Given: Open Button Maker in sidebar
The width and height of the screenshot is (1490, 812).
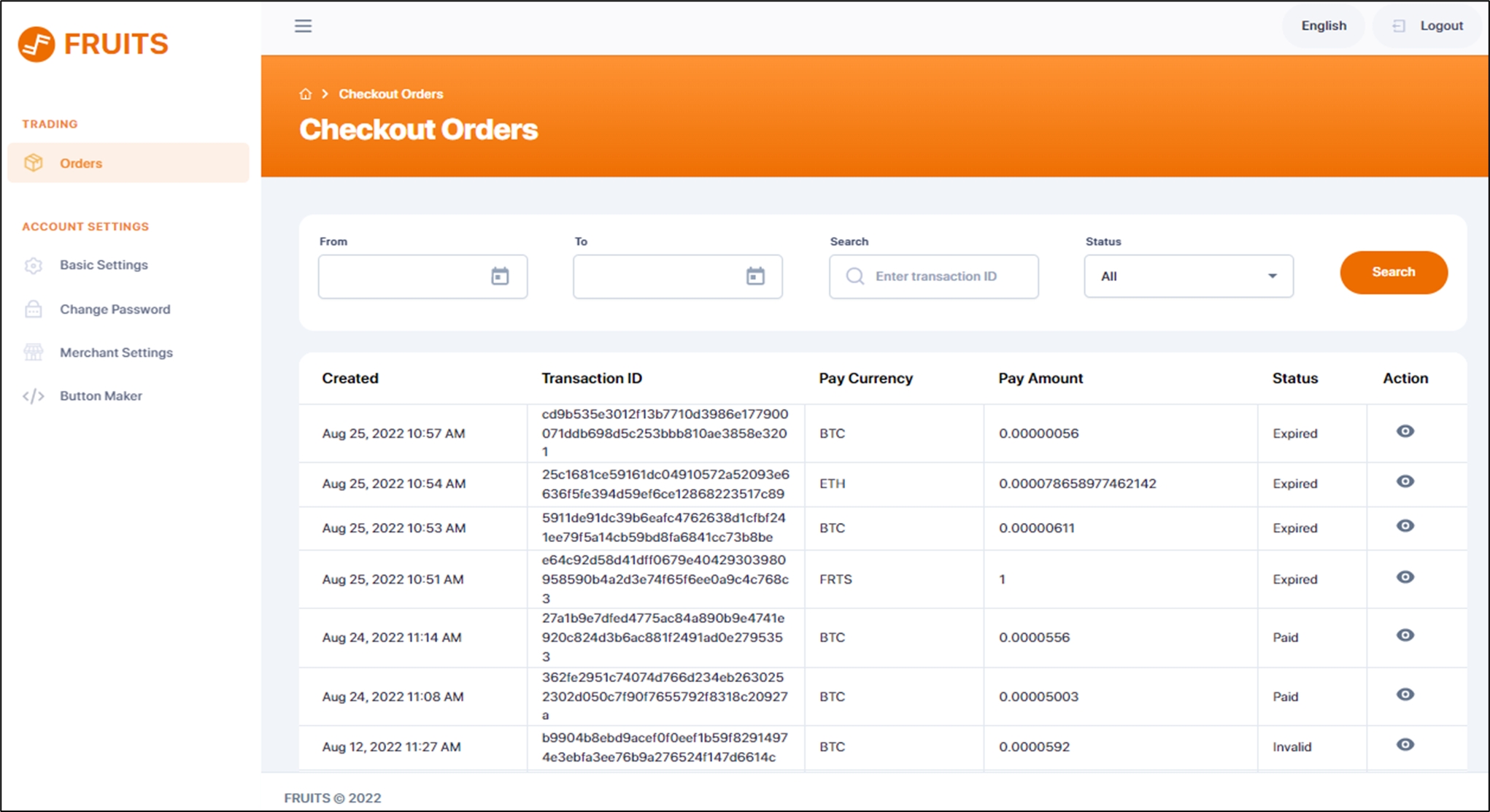Looking at the screenshot, I should click(x=101, y=396).
